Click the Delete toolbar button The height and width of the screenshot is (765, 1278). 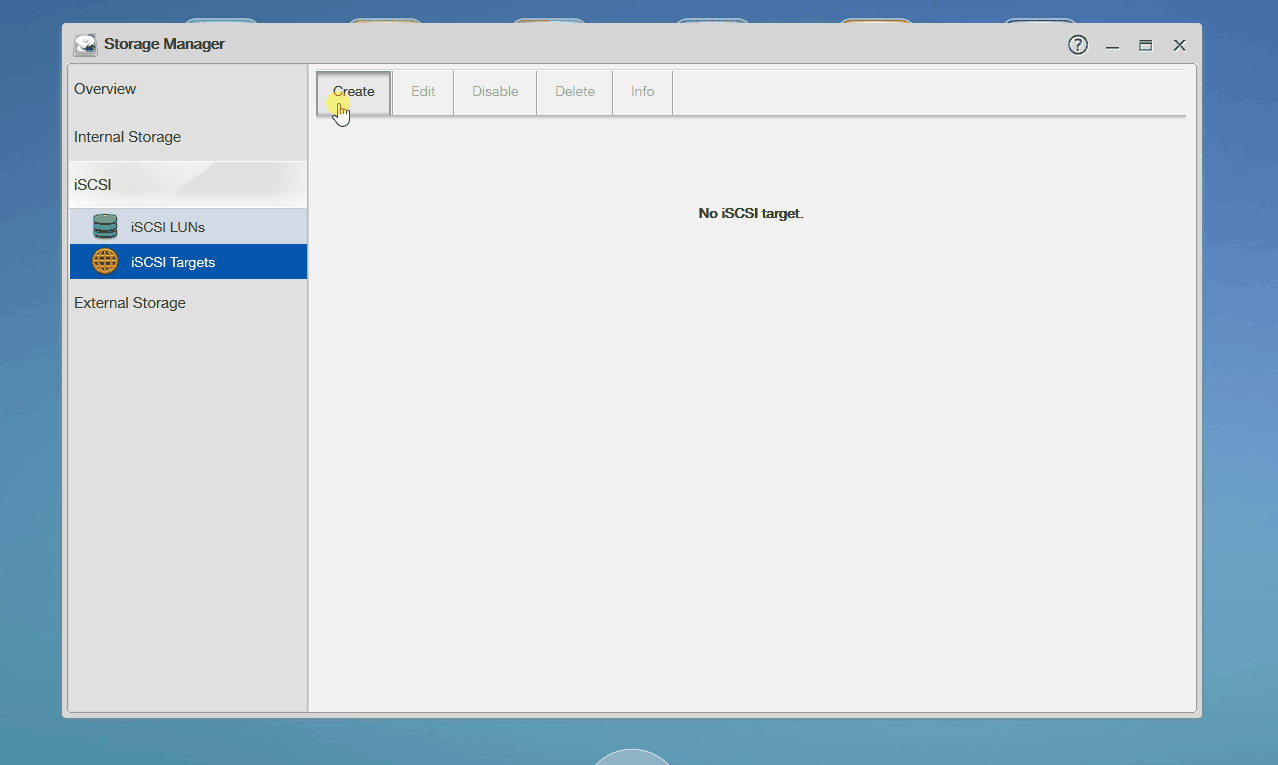pos(575,92)
